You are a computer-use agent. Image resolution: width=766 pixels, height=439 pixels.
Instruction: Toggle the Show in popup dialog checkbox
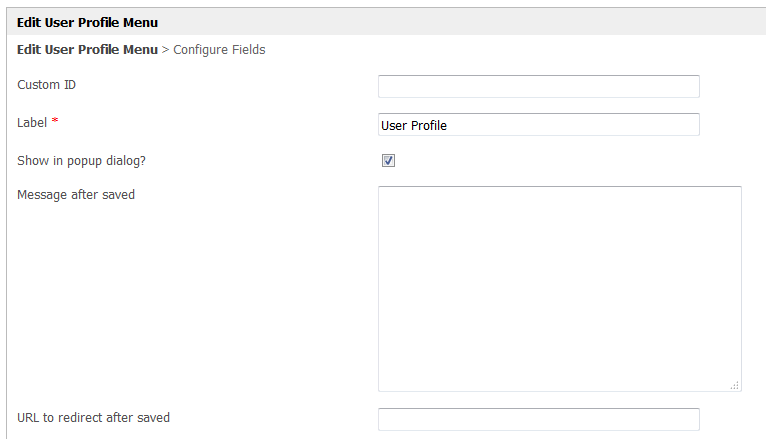point(388,160)
